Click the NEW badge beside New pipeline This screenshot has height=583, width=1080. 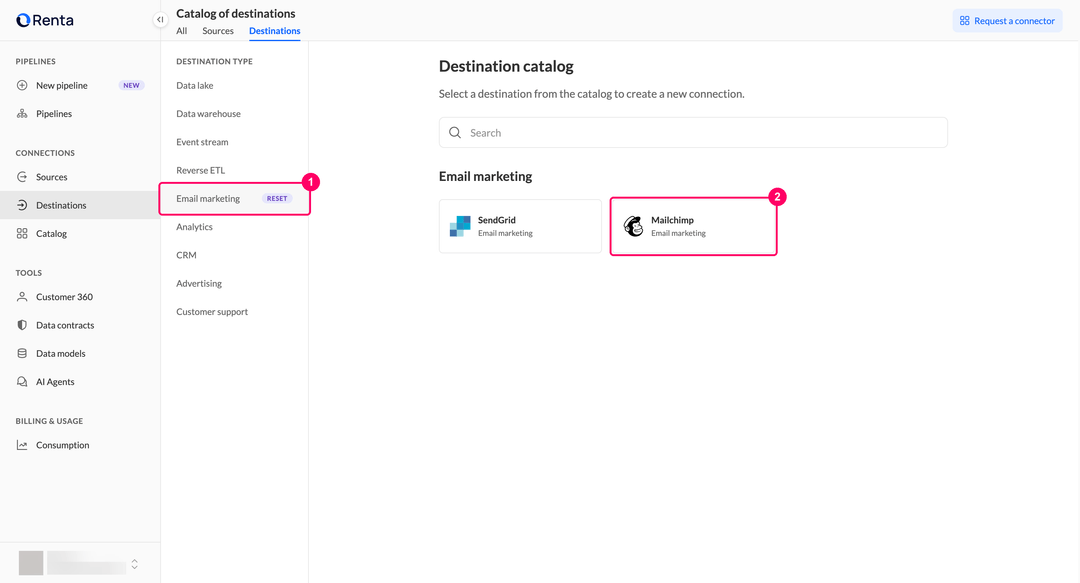132,85
